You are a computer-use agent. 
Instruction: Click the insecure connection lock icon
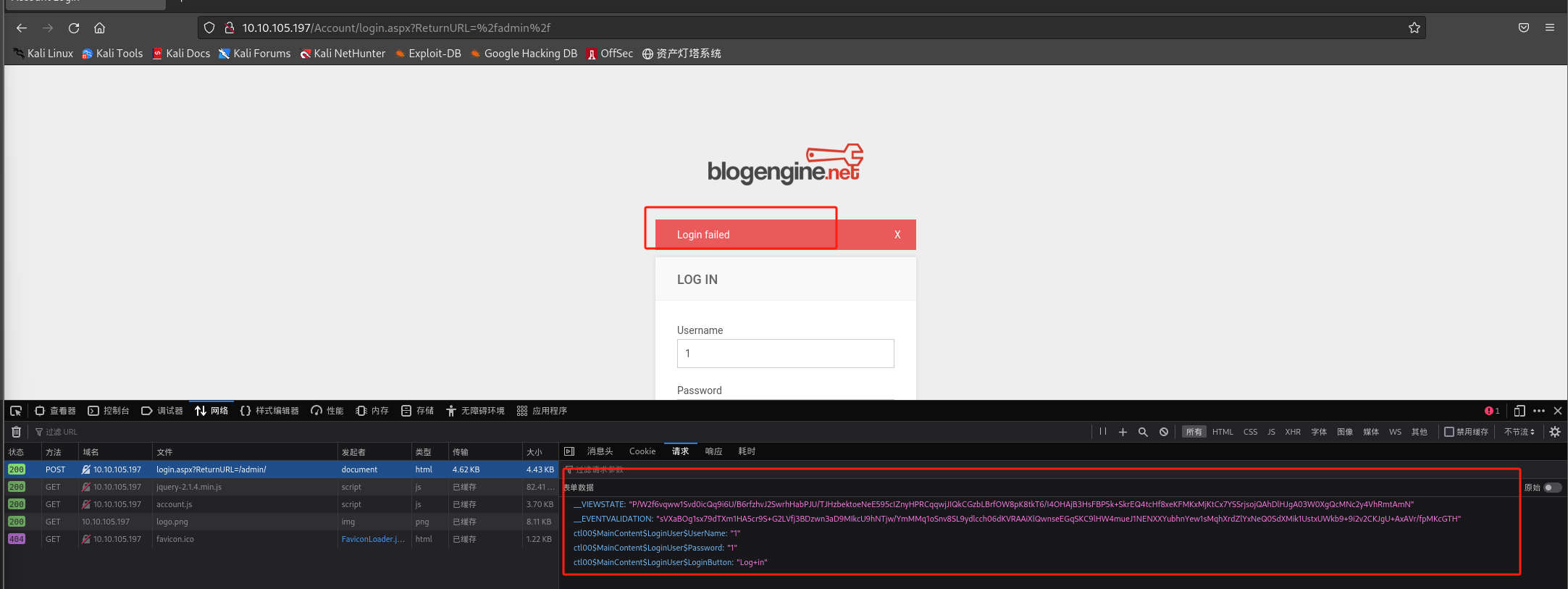[x=229, y=28]
